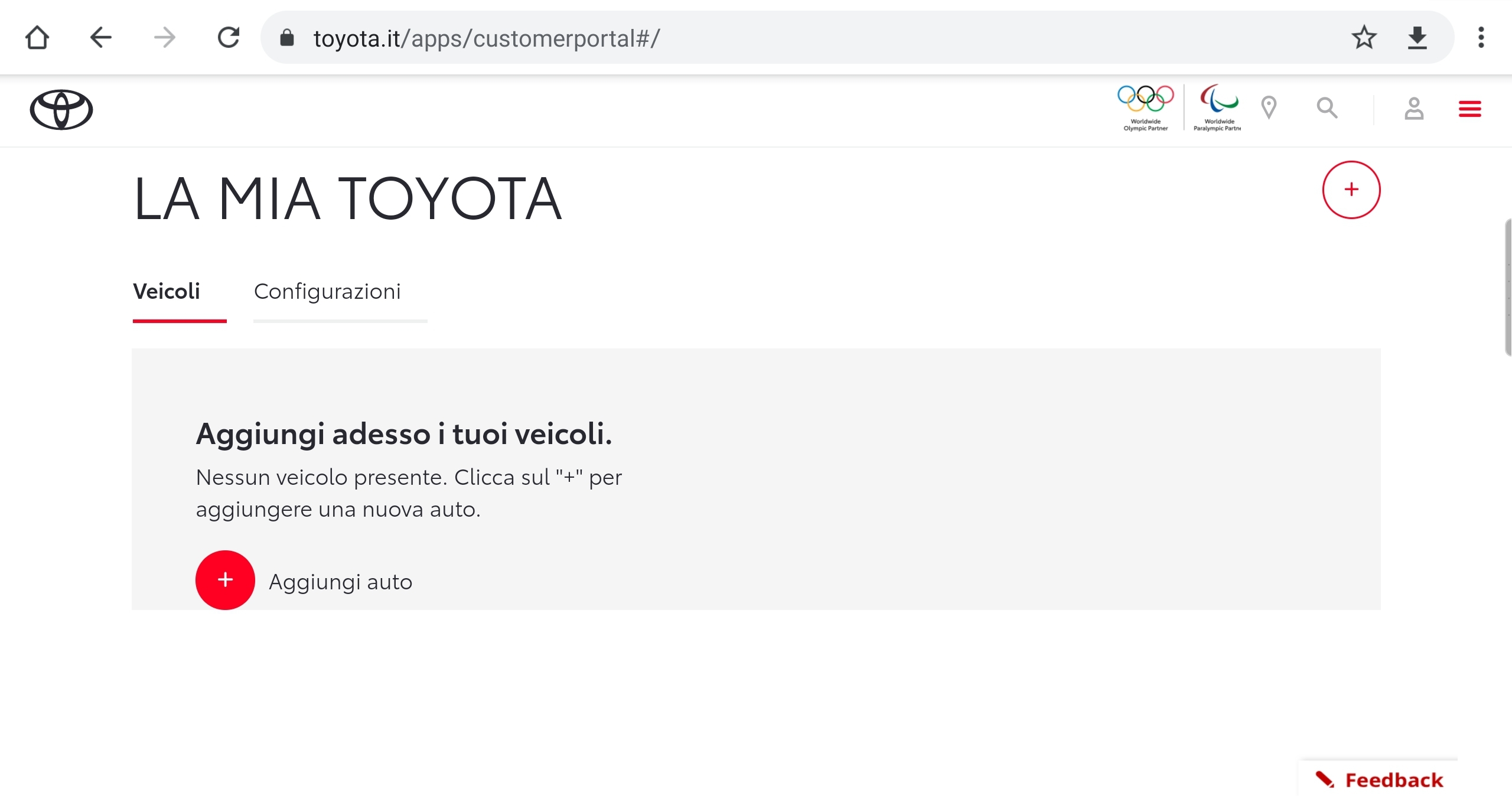The height and width of the screenshot is (796, 1512).
Task: Open the red hamburger menu
Action: tap(1469, 109)
